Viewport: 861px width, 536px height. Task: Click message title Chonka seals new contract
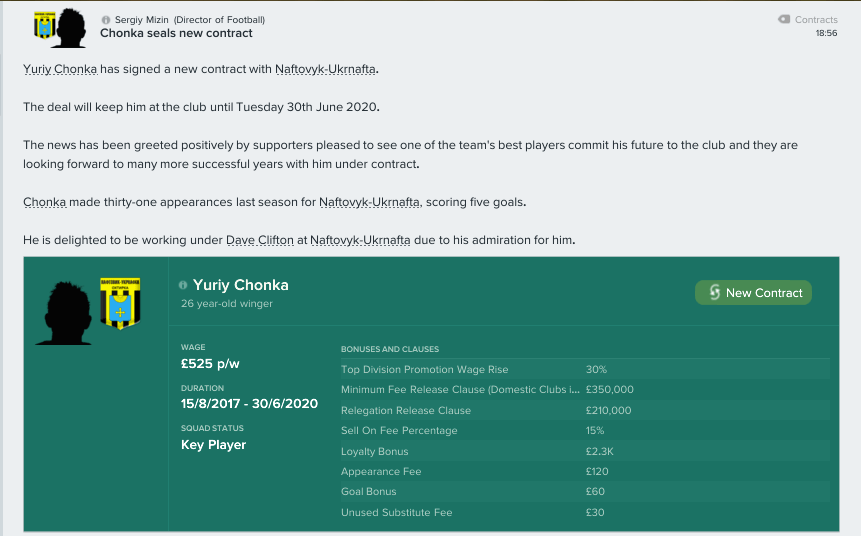(176, 33)
